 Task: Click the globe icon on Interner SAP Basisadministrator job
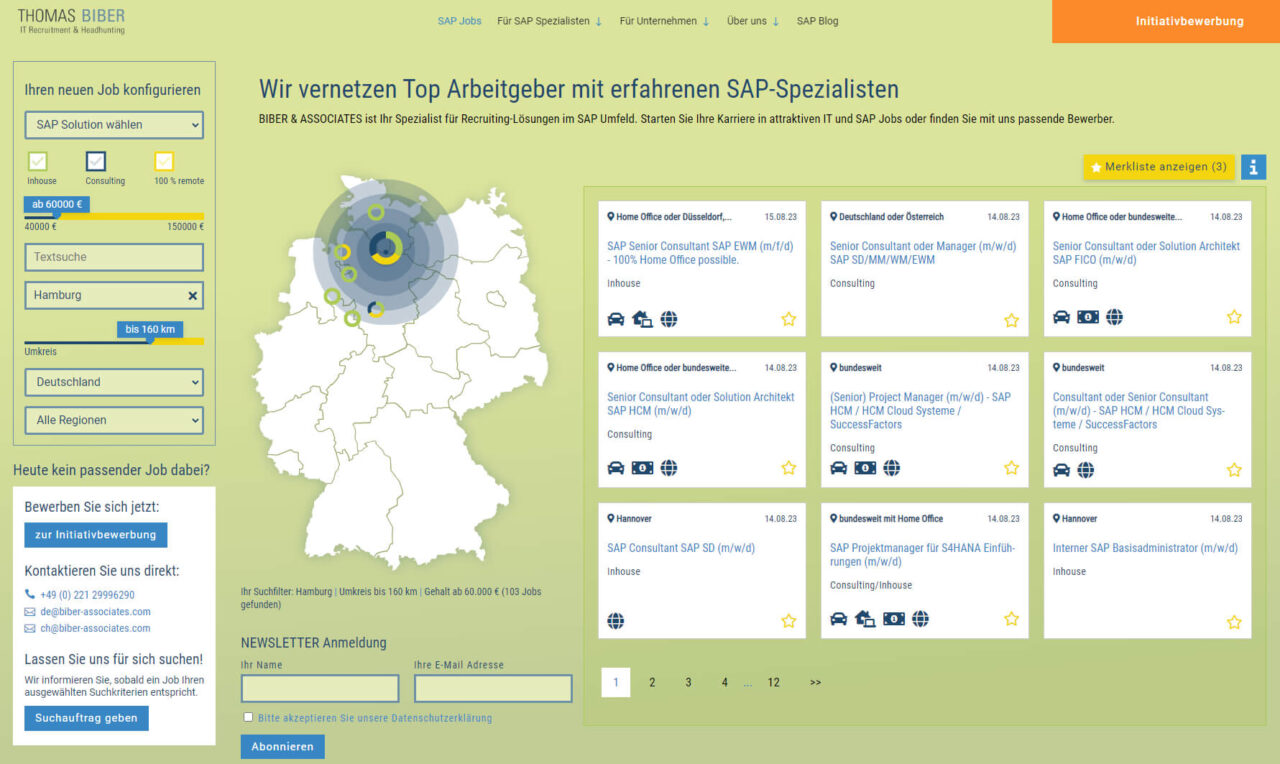pyautogui.click(x=1062, y=621)
